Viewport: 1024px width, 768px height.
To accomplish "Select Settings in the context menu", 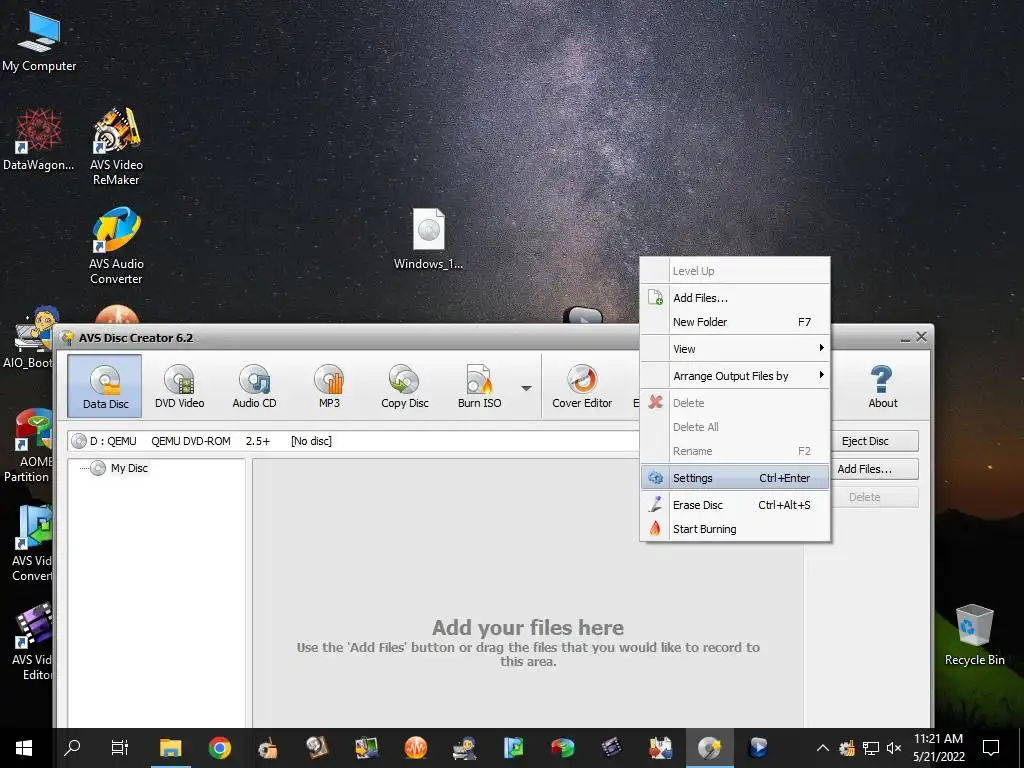I will tap(735, 478).
